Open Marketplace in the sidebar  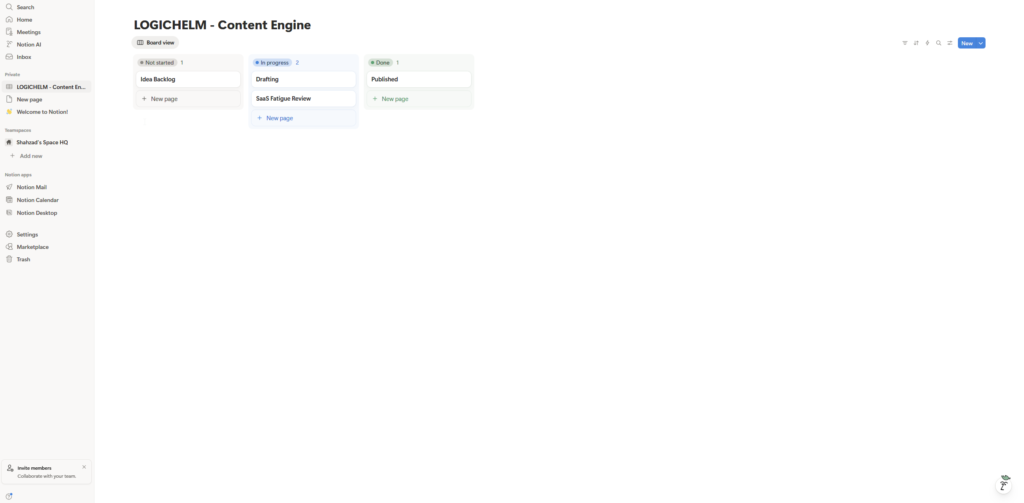tap(32, 247)
